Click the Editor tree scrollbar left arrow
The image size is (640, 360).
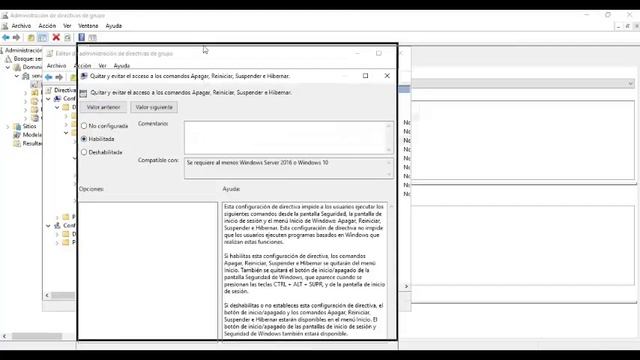(x=47, y=295)
